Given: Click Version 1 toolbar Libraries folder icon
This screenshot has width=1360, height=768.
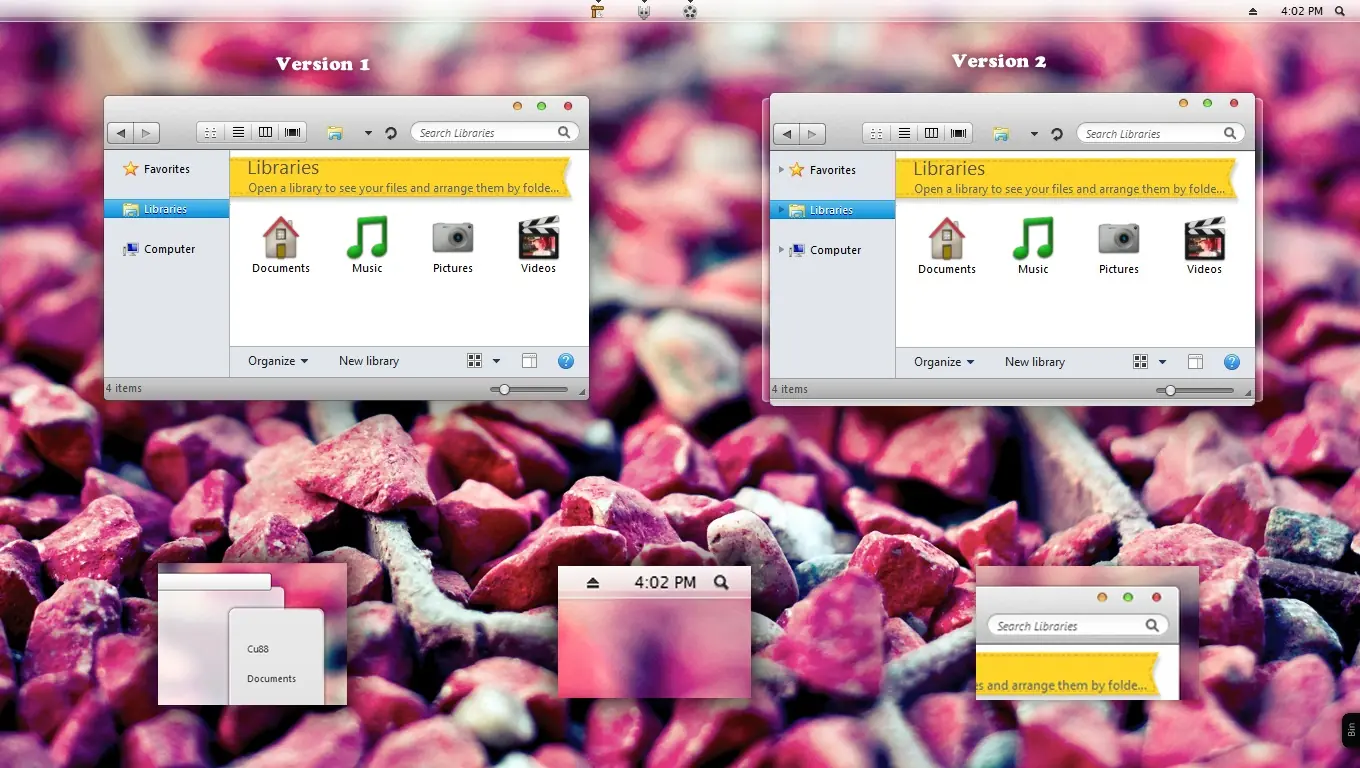Looking at the screenshot, I should pyautogui.click(x=335, y=133).
